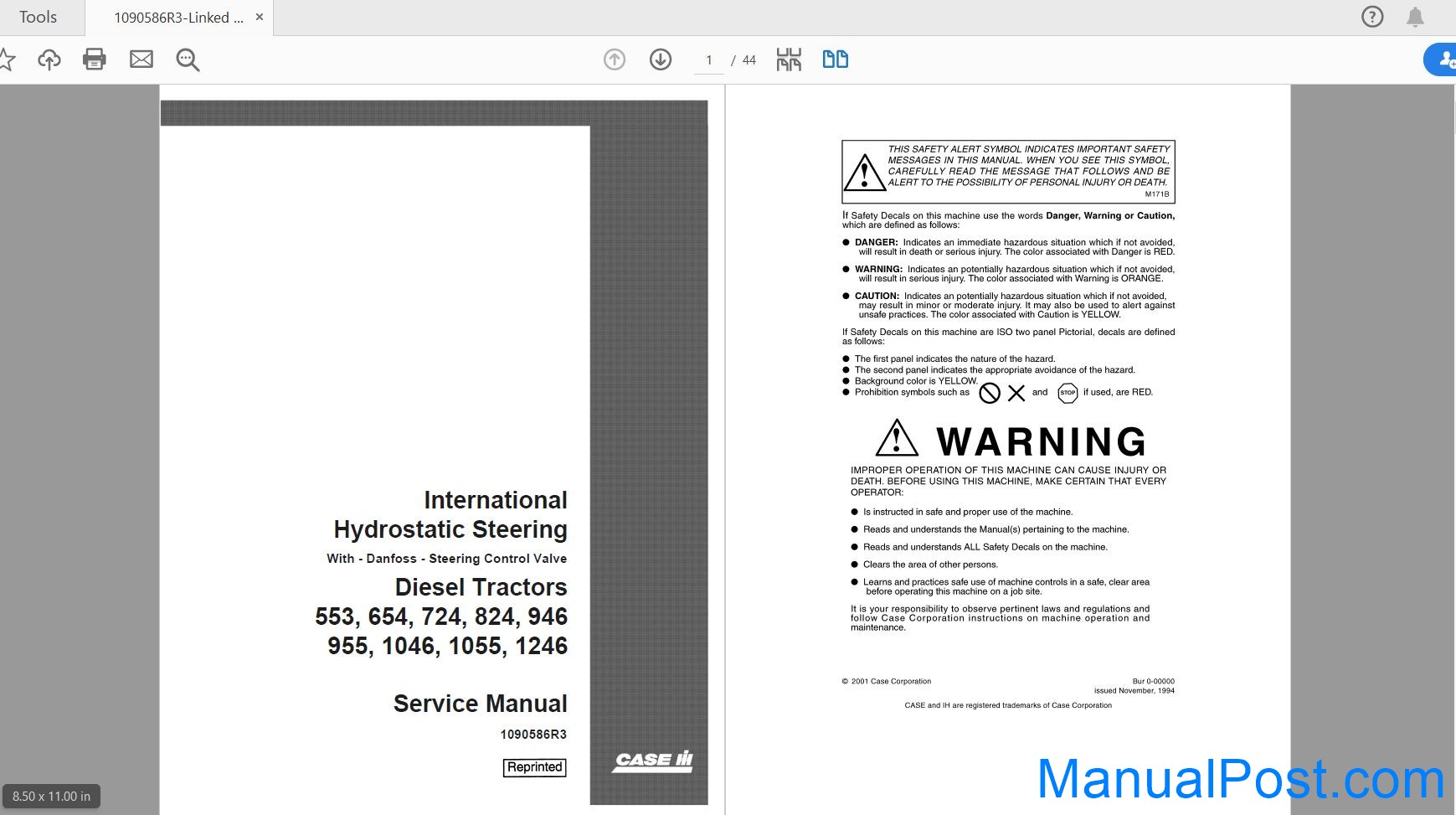The image size is (1456, 815).
Task: Open the Tools tab
Action: [38, 17]
